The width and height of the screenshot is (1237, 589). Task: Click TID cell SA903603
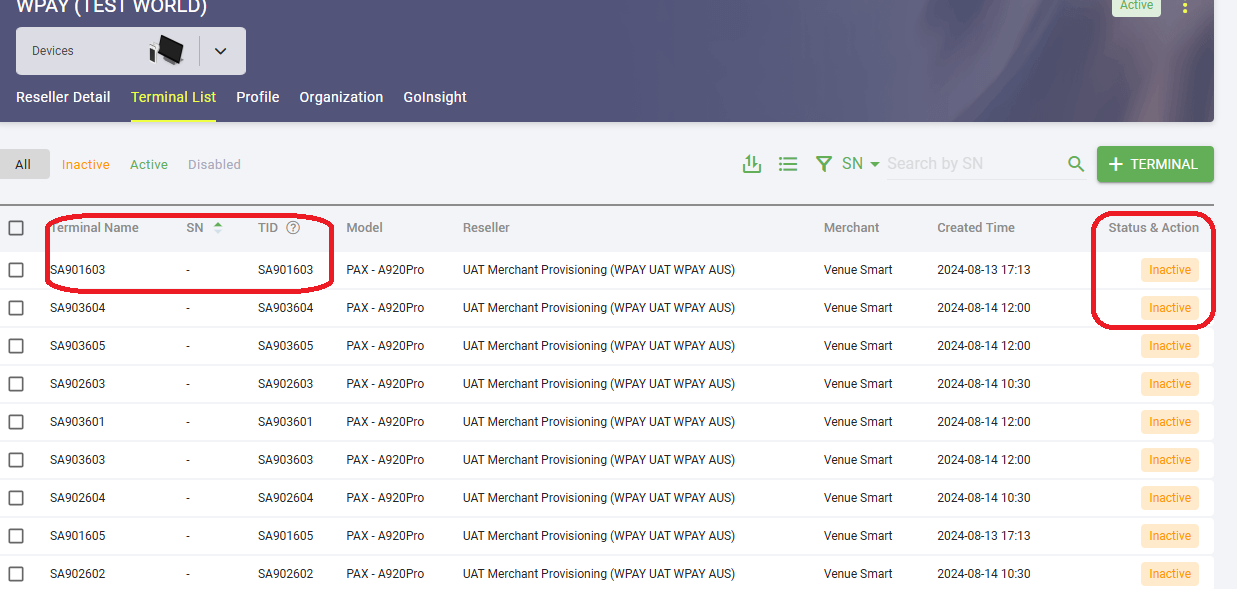(x=286, y=460)
